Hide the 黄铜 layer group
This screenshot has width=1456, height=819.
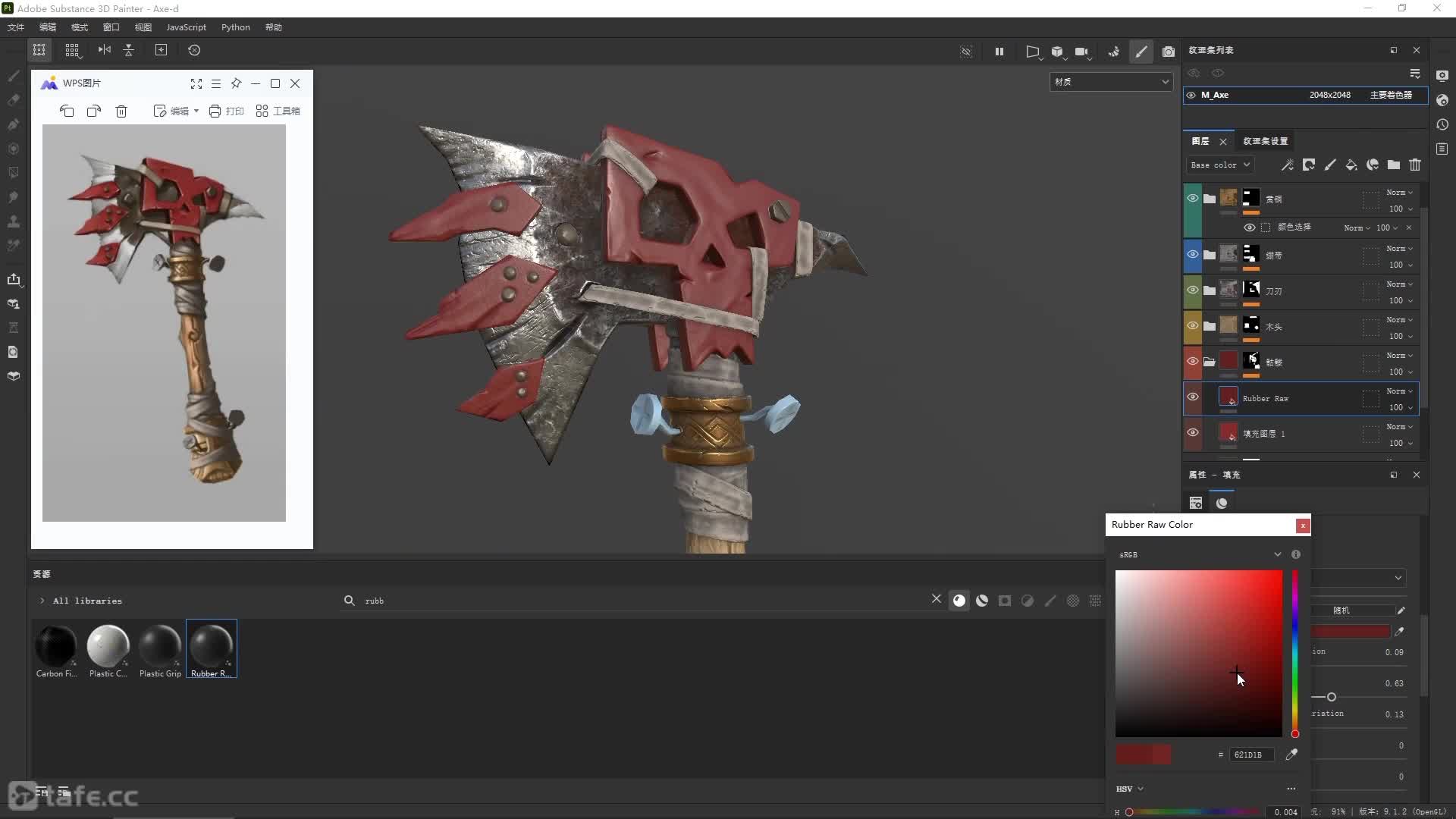1193,198
